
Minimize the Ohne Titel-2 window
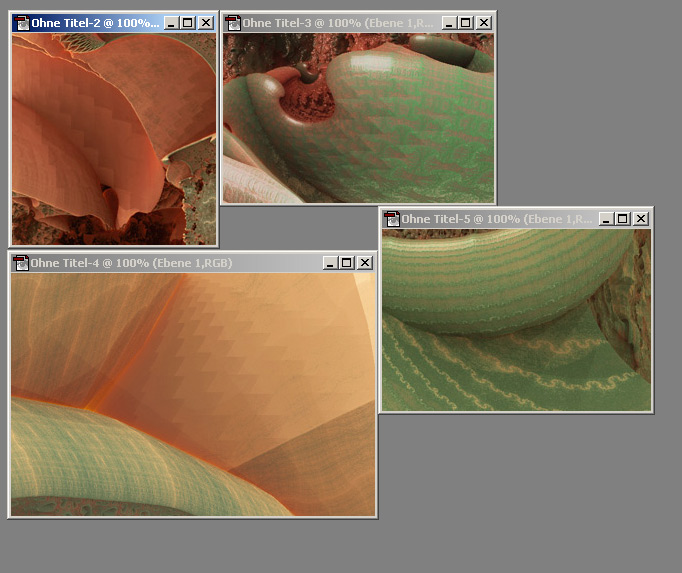[x=171, y=22]
